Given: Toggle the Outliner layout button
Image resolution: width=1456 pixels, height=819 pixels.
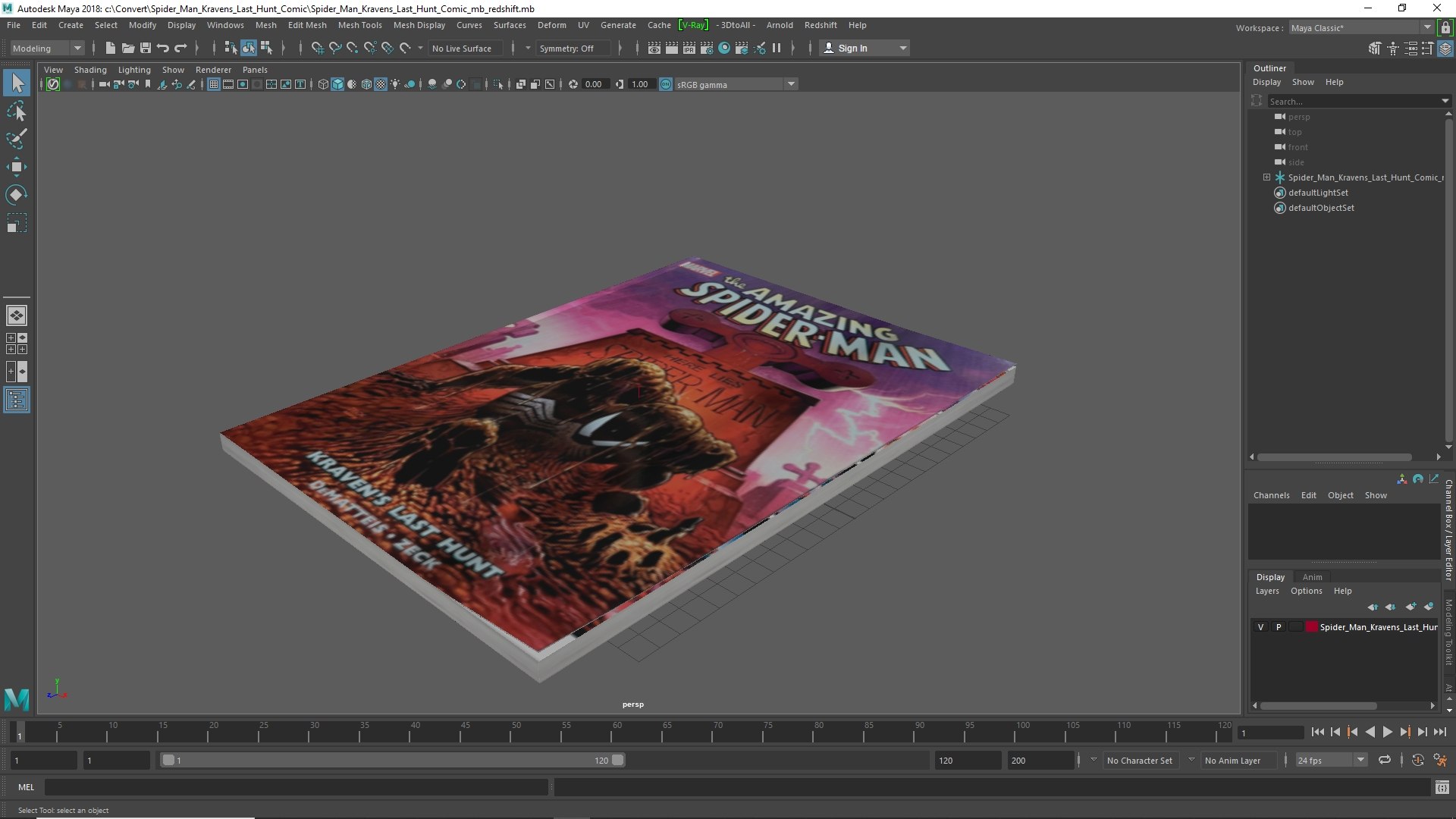Looking at the screenshot, I should tap(17, 400).
